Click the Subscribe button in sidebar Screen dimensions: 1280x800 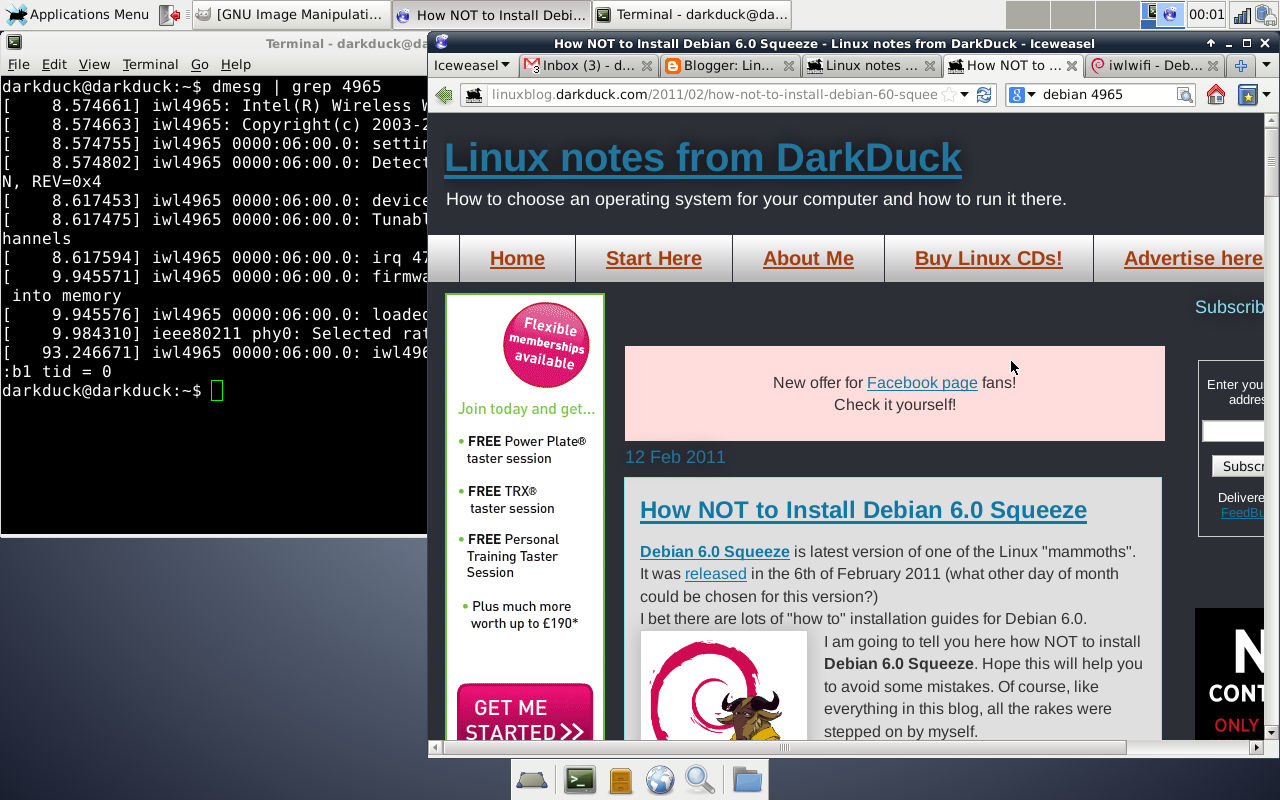coord(1238,466)
